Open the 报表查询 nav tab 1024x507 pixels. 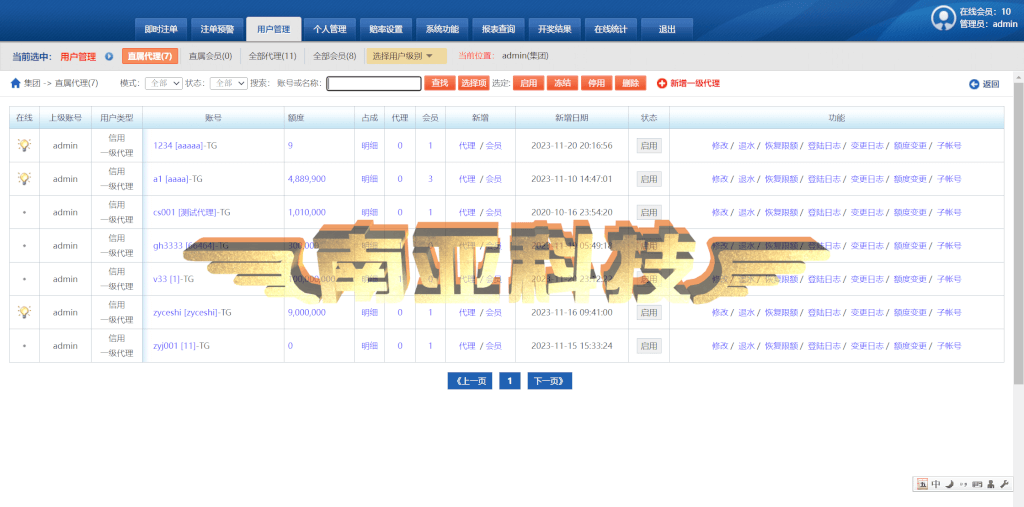click(498, 29)
